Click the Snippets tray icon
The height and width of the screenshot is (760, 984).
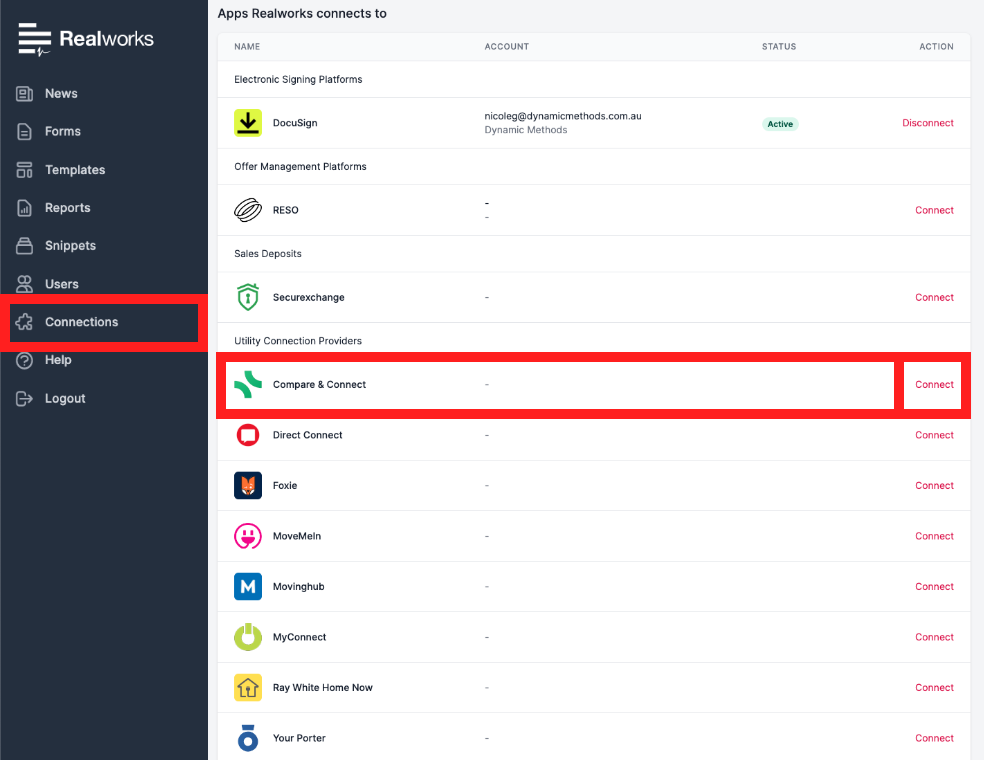coord(24,246)
